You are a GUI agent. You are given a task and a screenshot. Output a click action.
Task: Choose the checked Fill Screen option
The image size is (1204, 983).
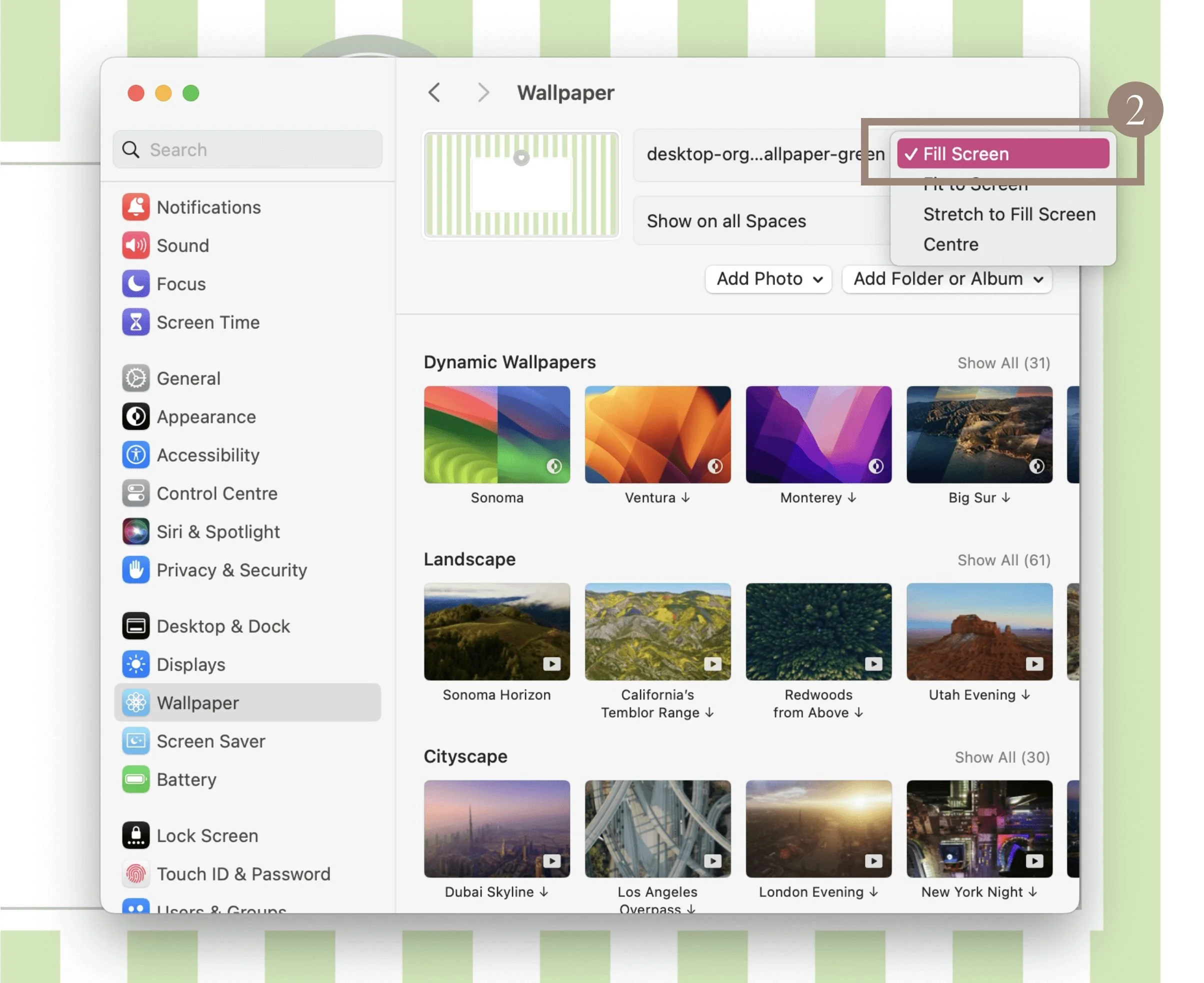[1002, 154]
